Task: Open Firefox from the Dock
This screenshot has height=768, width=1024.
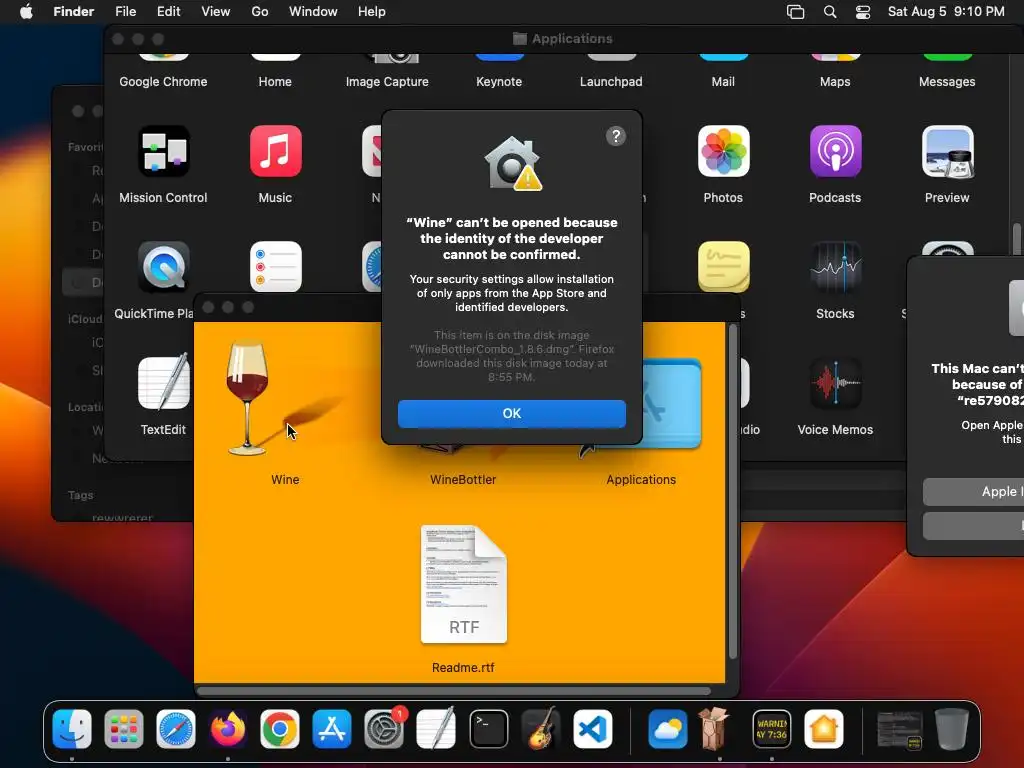Action: pyautogui.click(x=228, y=729)
